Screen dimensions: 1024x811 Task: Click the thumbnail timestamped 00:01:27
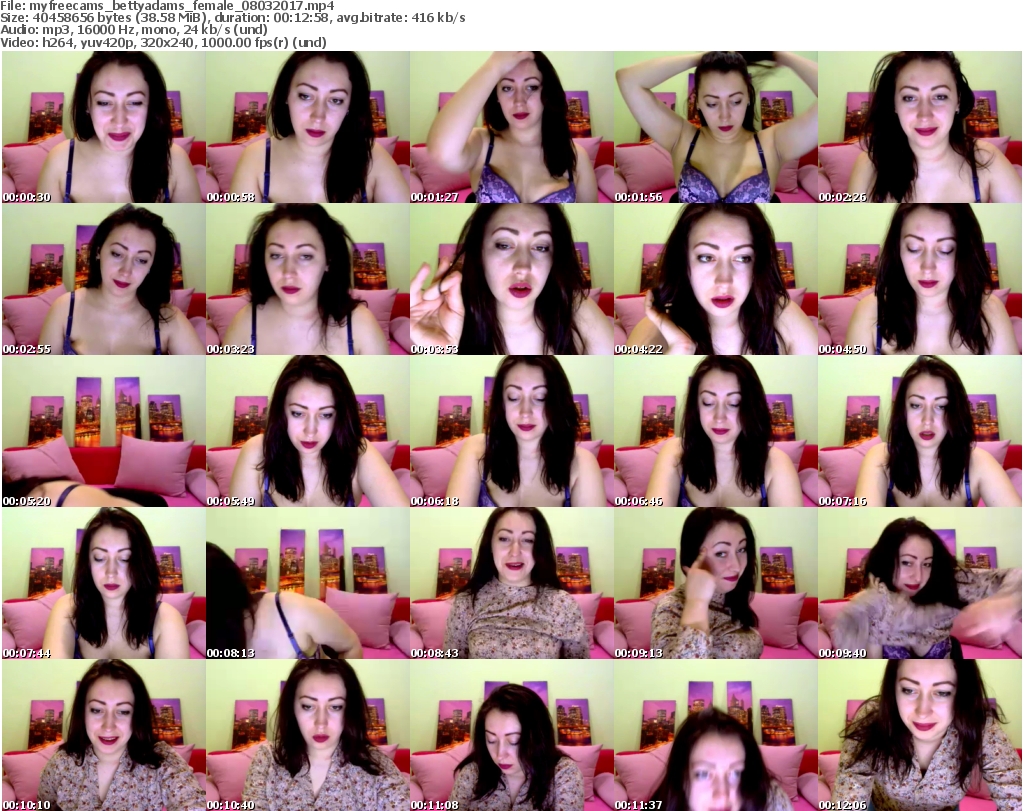pos(511,127)
